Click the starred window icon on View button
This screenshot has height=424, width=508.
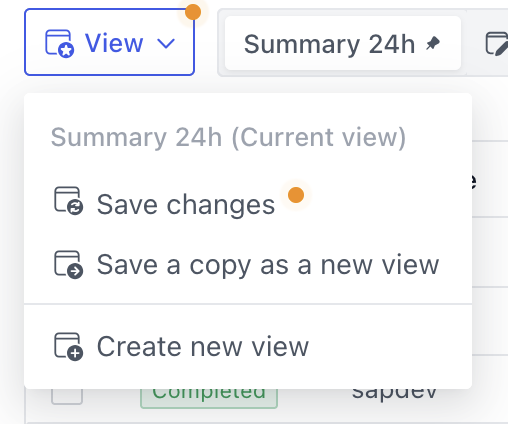(59, 44)
